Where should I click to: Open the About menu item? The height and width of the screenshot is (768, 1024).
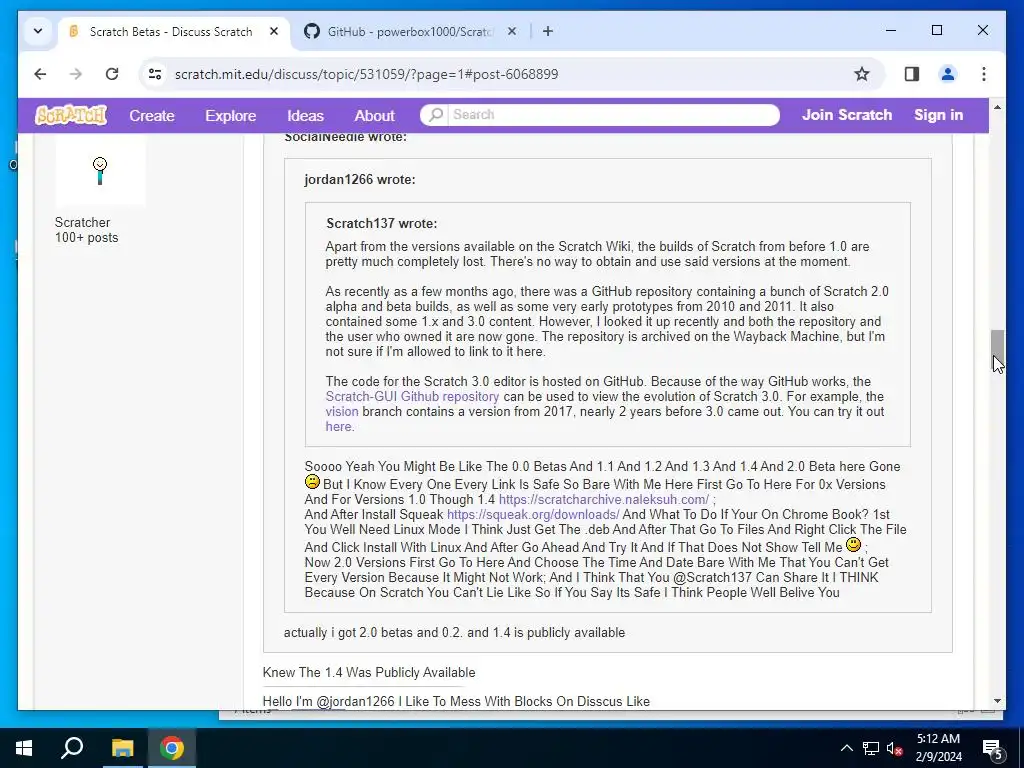pos(374,116)
